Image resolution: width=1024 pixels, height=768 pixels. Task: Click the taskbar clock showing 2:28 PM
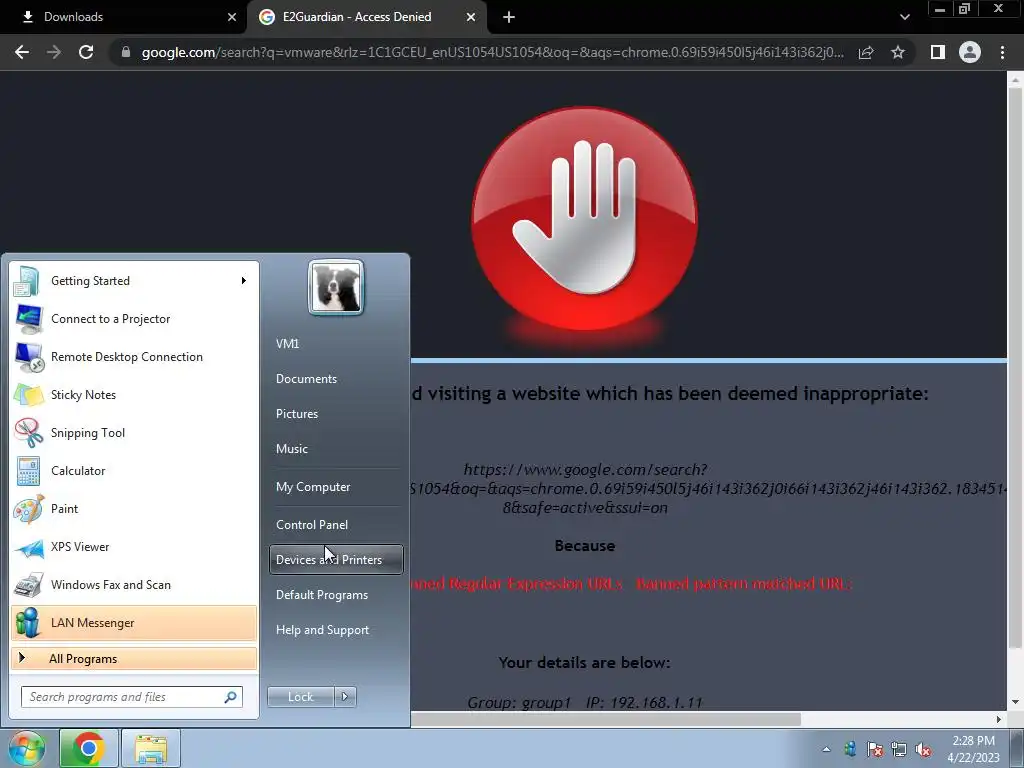coord(973,749)
